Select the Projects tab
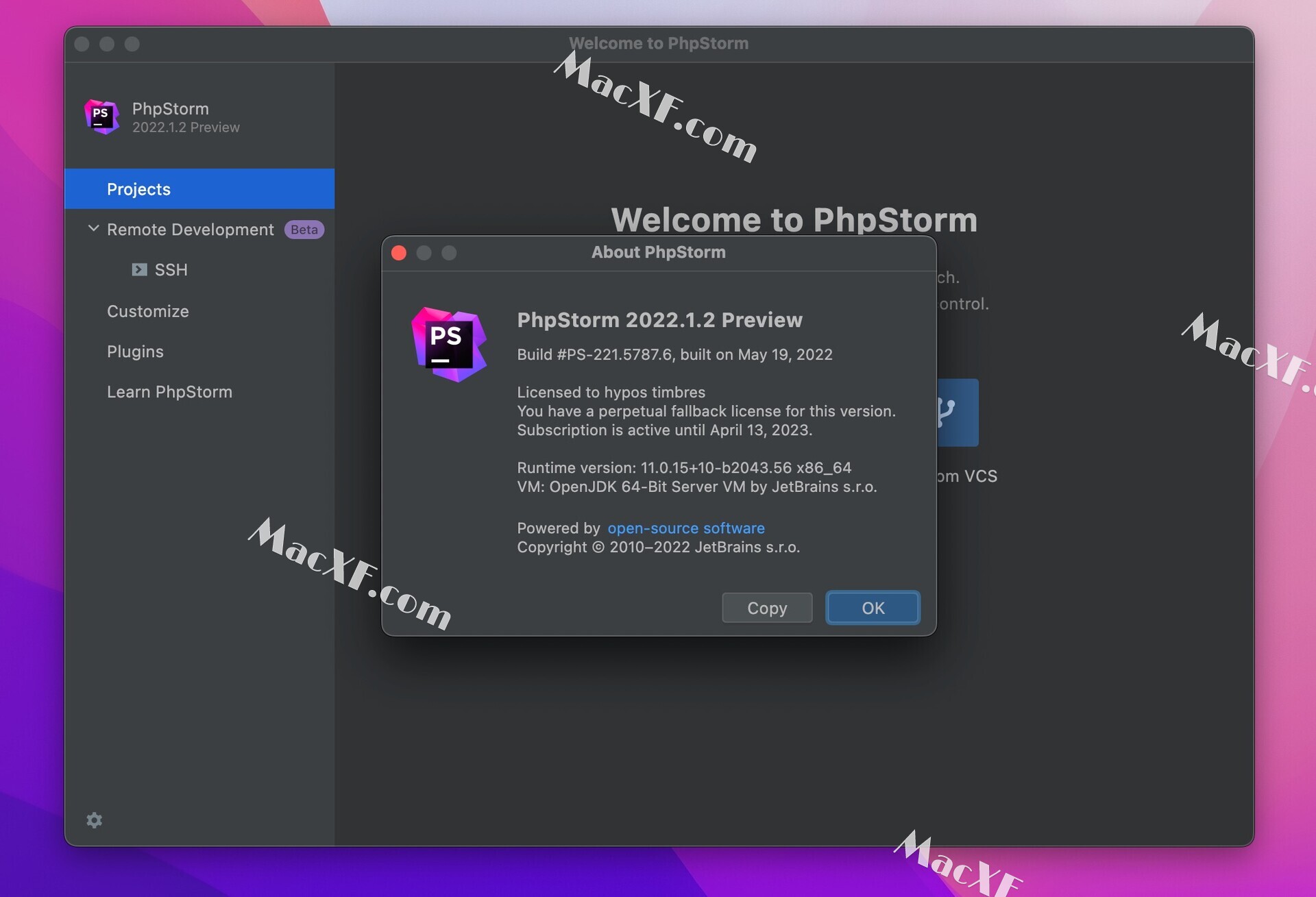The width and height of the screenshot is (1316, 897). [x=199, y=189]
